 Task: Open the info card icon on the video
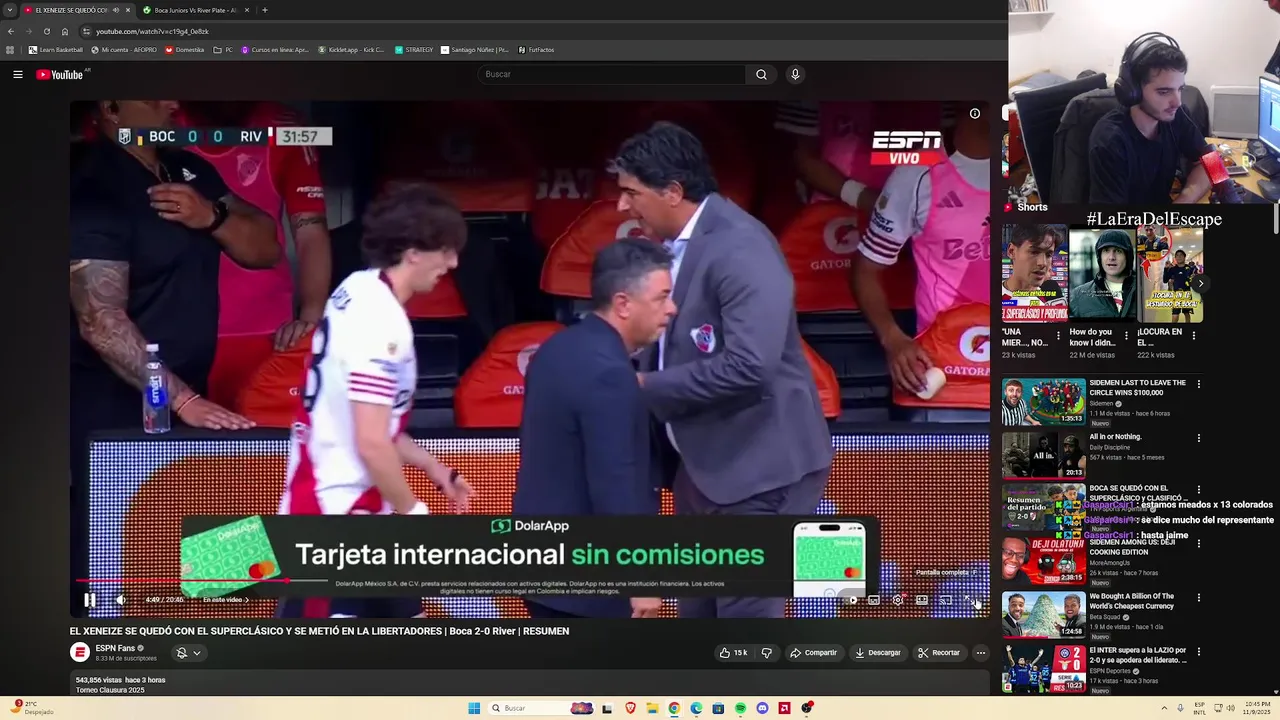(x=975, y=113)
